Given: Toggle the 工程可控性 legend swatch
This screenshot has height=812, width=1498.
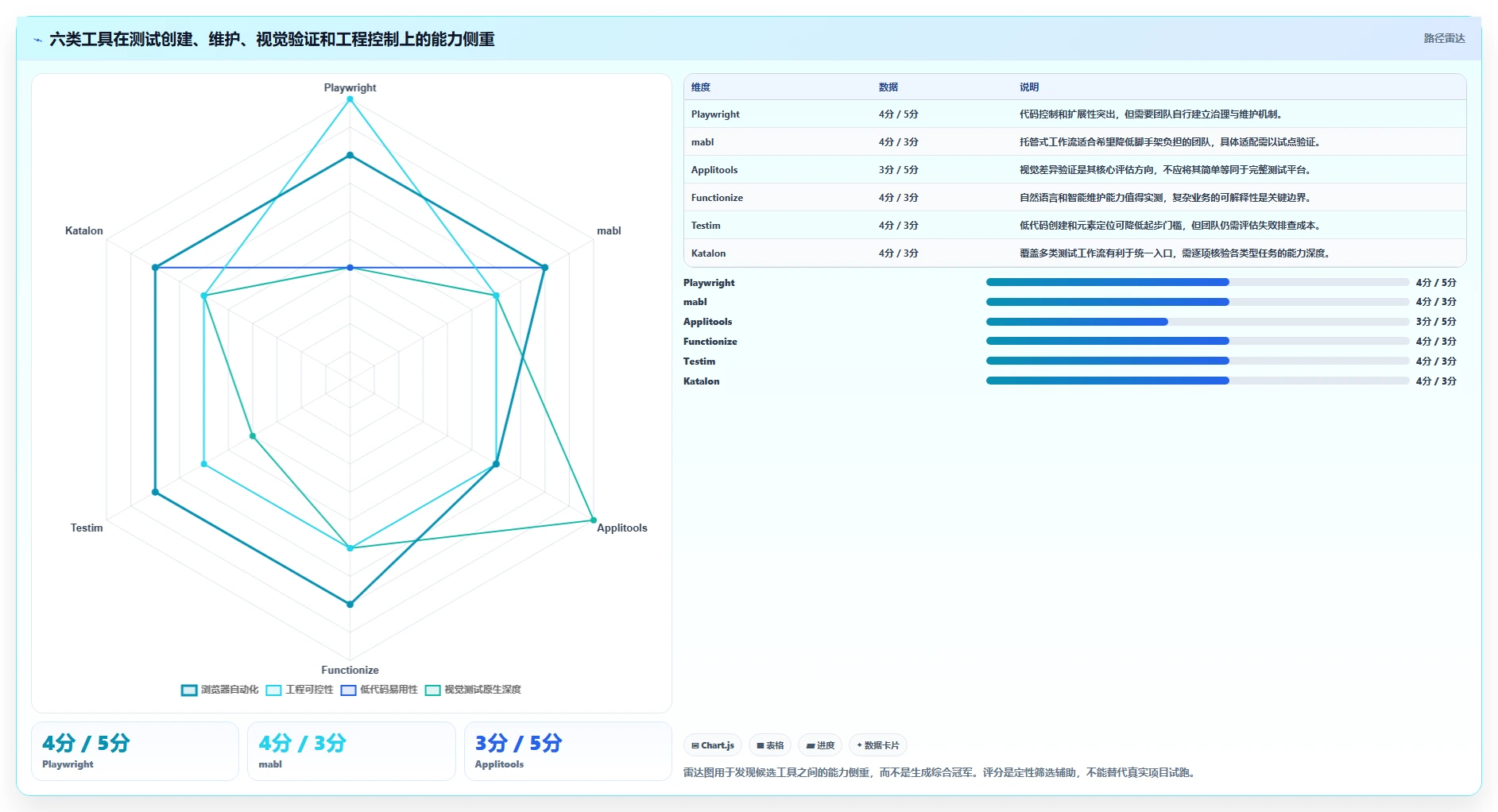Looking at the screenshot, I should tap(274, 690).
